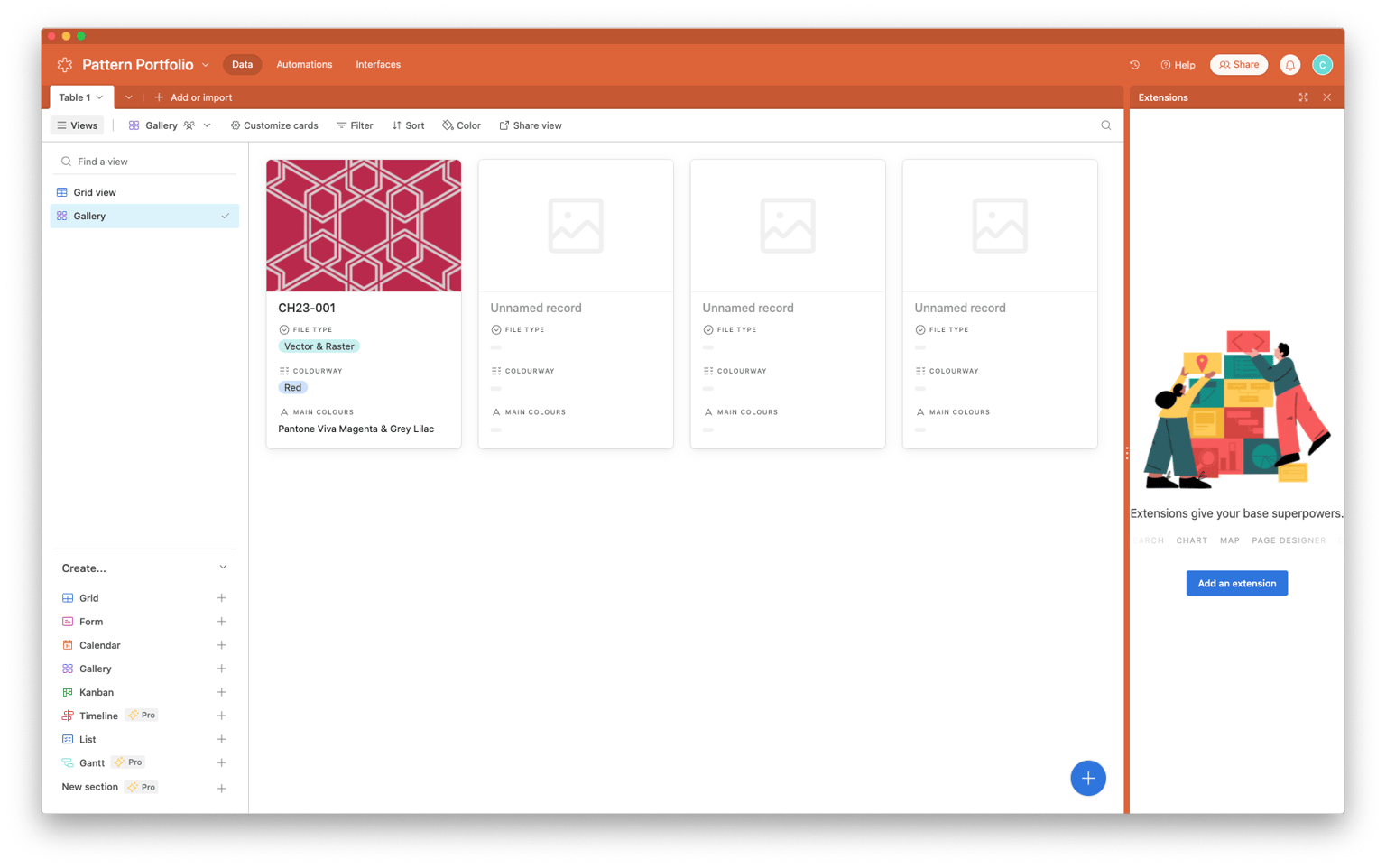Select the Gallery view checkmark row
This screenshot has height=868, width=1386.
144,216
